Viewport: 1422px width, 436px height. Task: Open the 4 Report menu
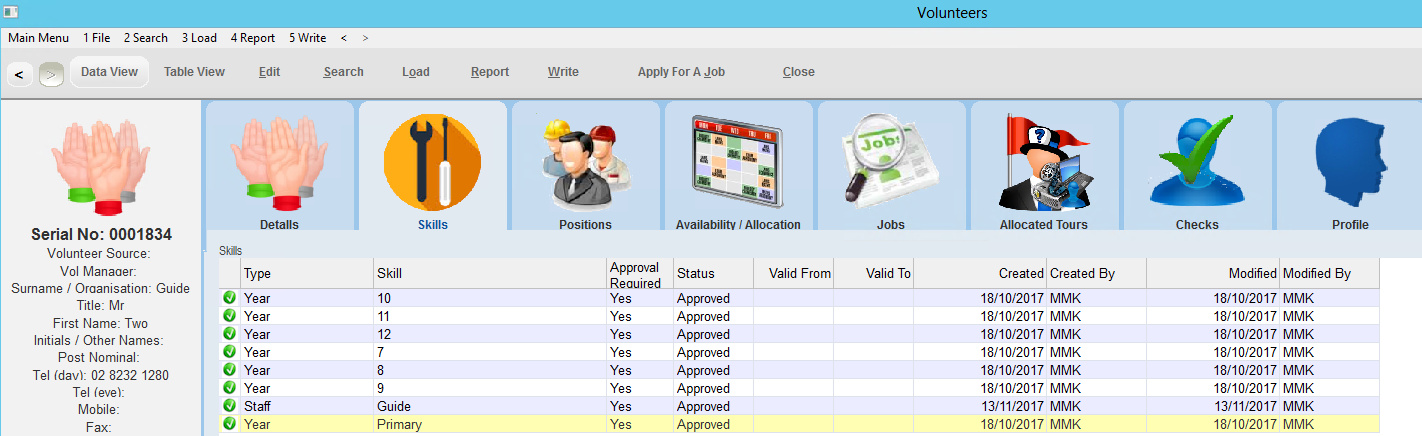(x=253, y=38)
